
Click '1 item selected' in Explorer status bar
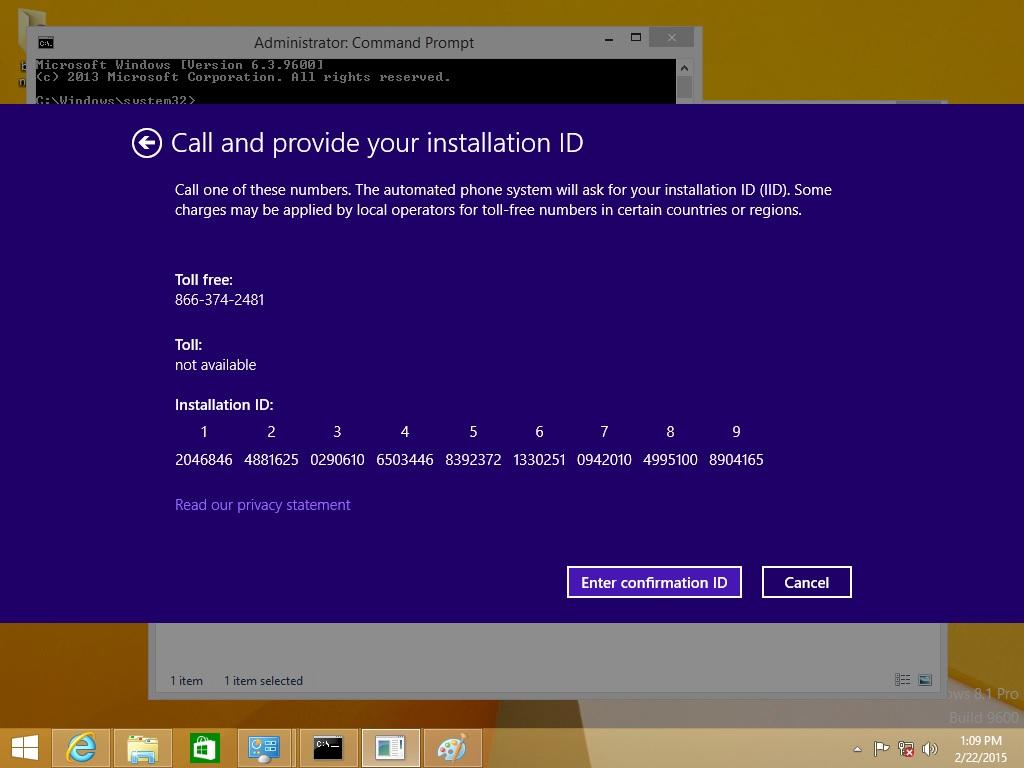pyautogui.click(x=263, y=680)
